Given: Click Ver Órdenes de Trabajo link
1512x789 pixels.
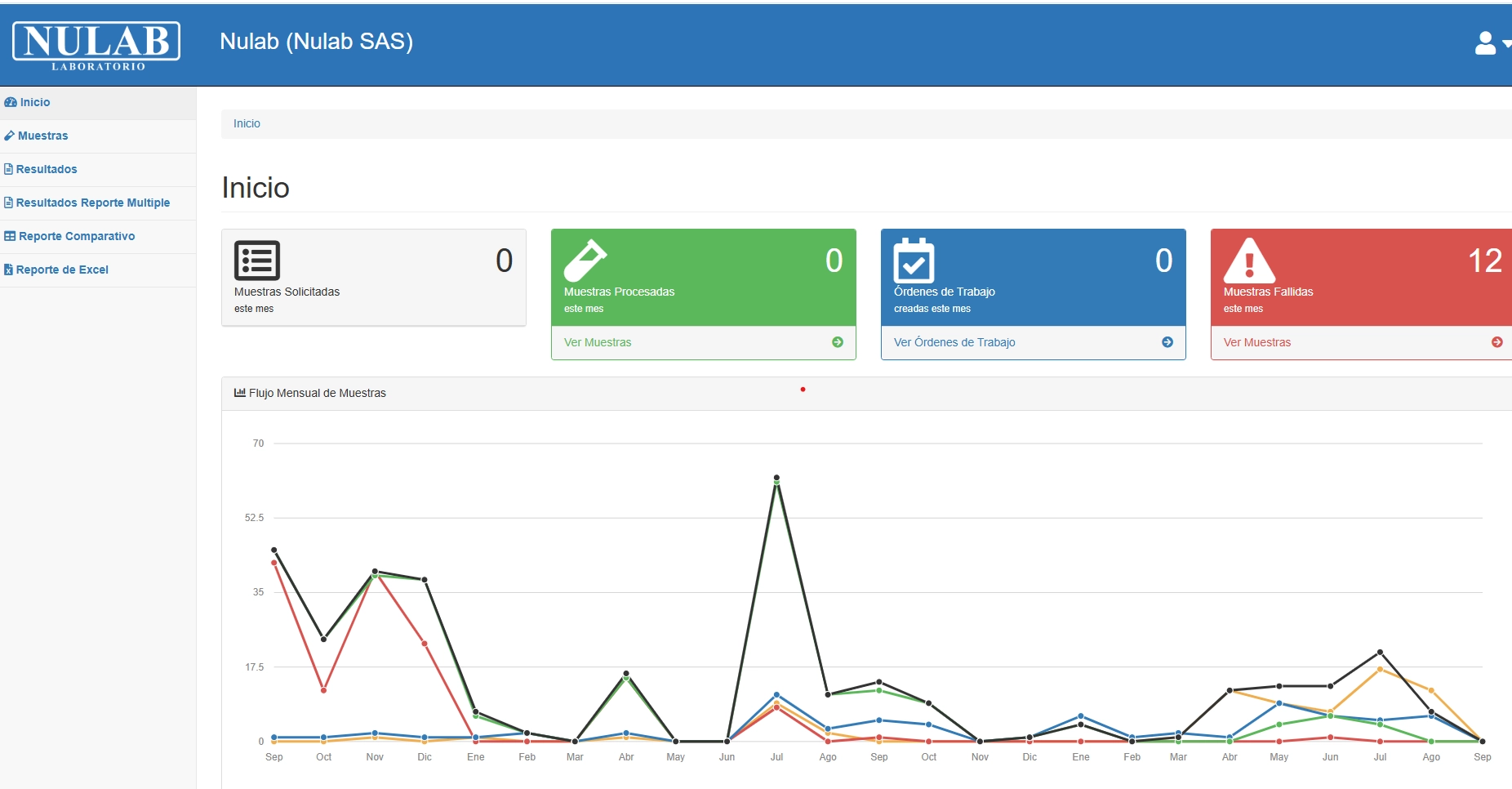Looking at the screenshot, I should (954, 343).
